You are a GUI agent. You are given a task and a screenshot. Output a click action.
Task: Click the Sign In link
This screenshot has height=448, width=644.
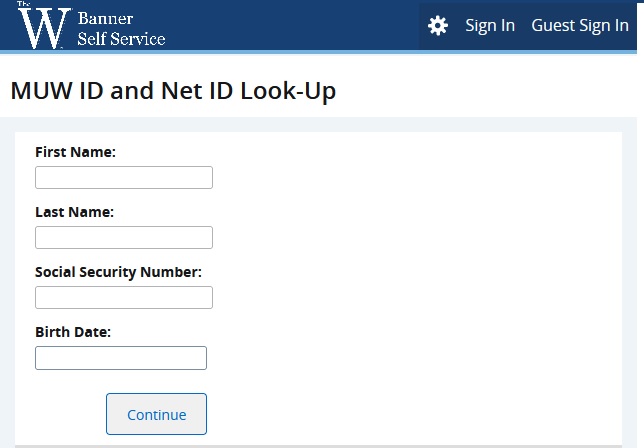pos(490,26)
